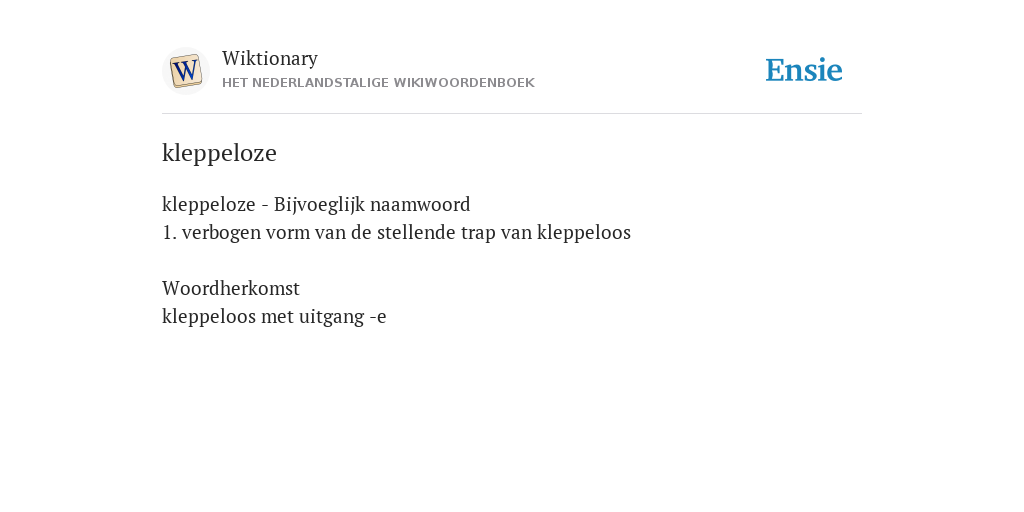Click the horizontal divider under the header
The image size is (1024, 512).
click(512, 114)
